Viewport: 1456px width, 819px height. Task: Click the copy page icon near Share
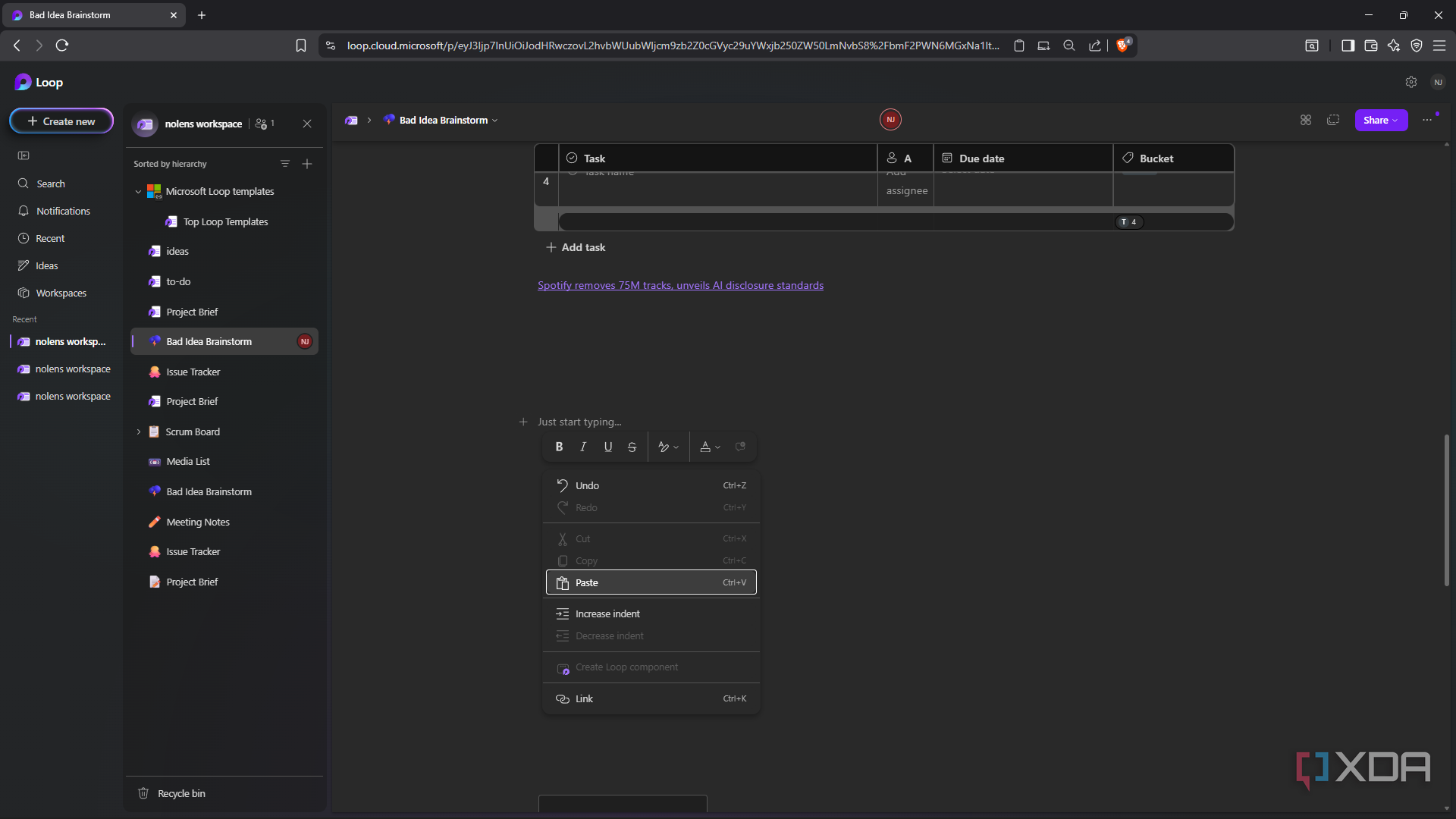point(1333,120)
